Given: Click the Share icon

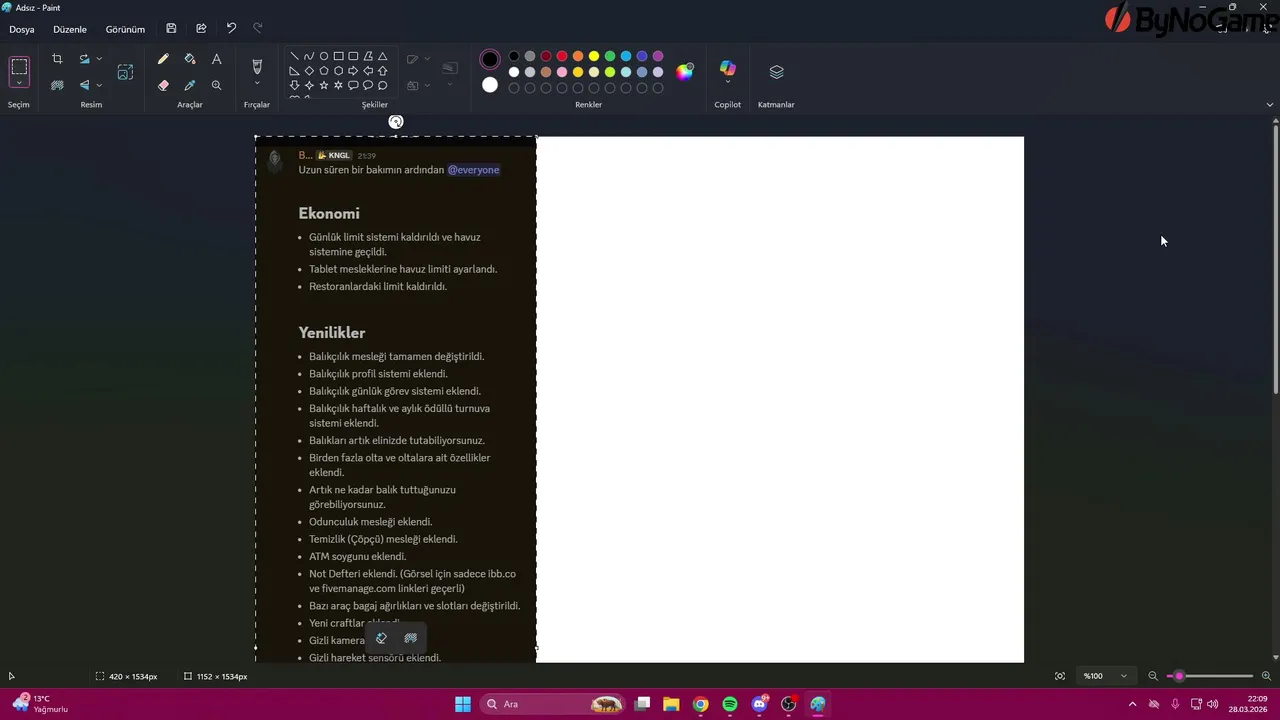Looking at the screenshot, I should pos(201,28).
